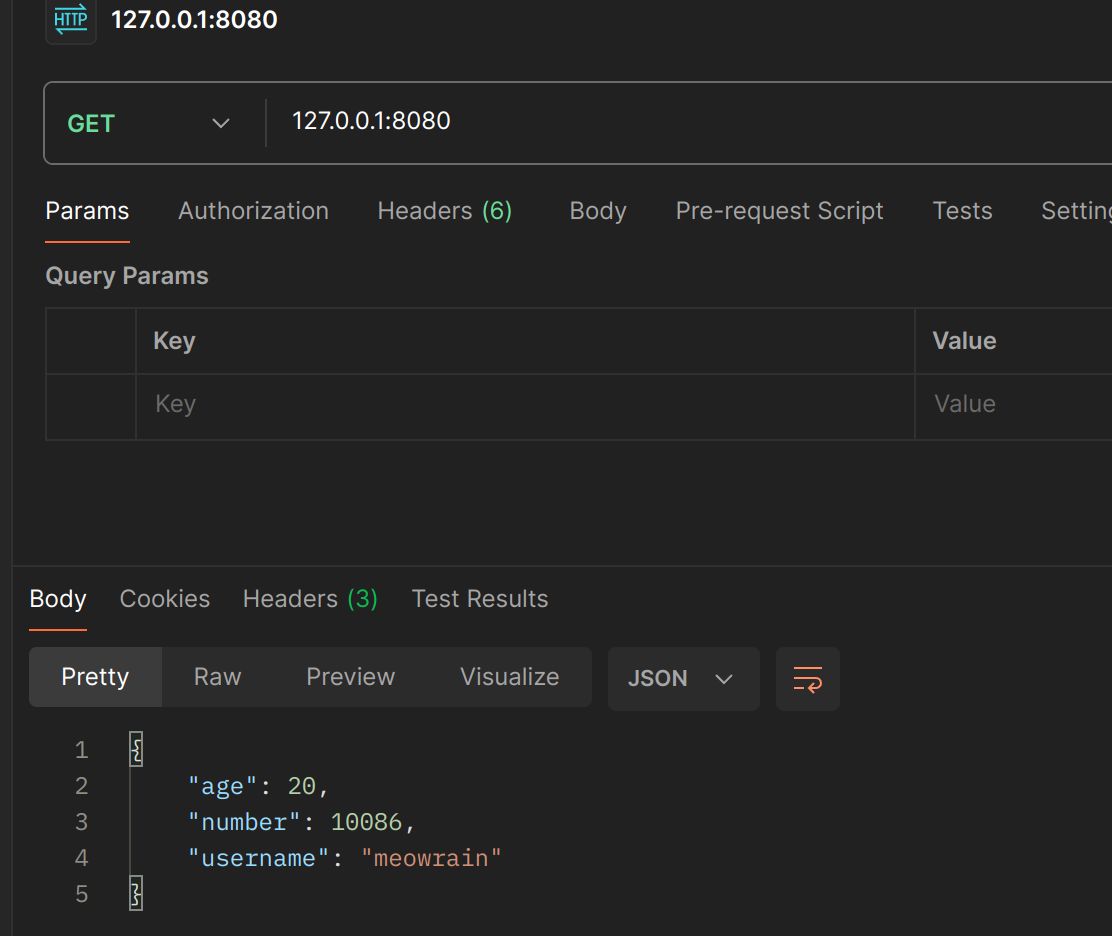The height and width of the screenshot is (936, 1112).
Task: Open the Pre-request Script tab
Action: tap(779, 211)
